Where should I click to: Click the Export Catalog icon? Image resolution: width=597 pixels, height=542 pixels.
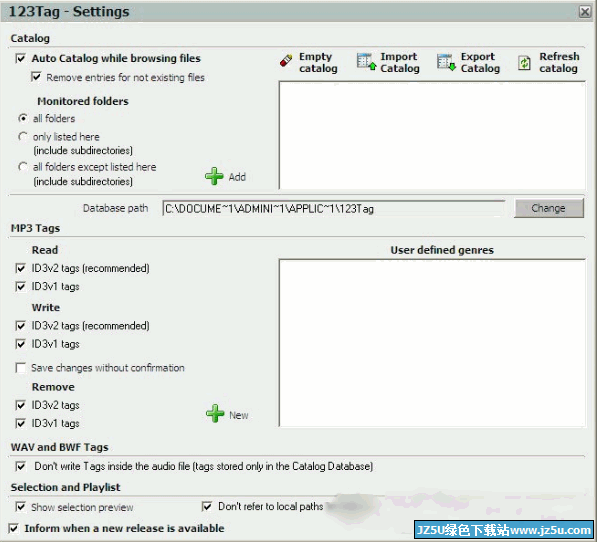point(446,62)
